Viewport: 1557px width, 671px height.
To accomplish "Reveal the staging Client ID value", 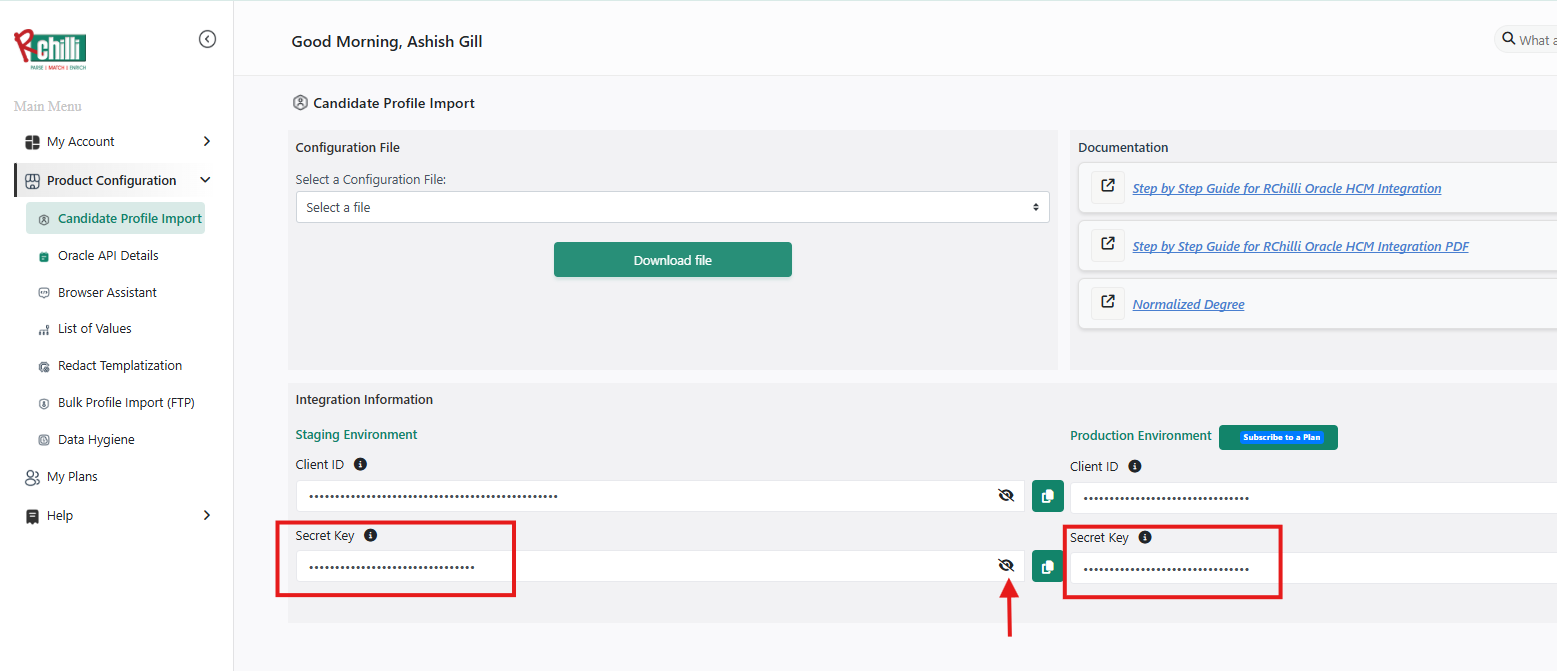I will 1006,496.
